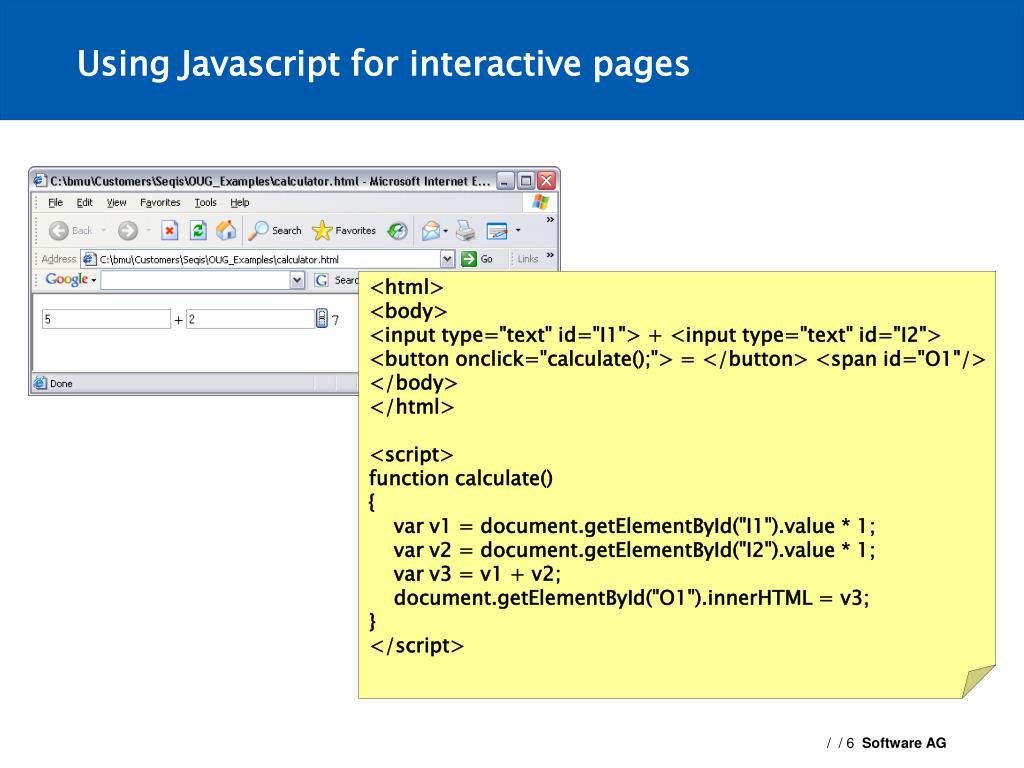Open Search with magnifier icon
The image size is (1024, 768).
tap(275, 231)
